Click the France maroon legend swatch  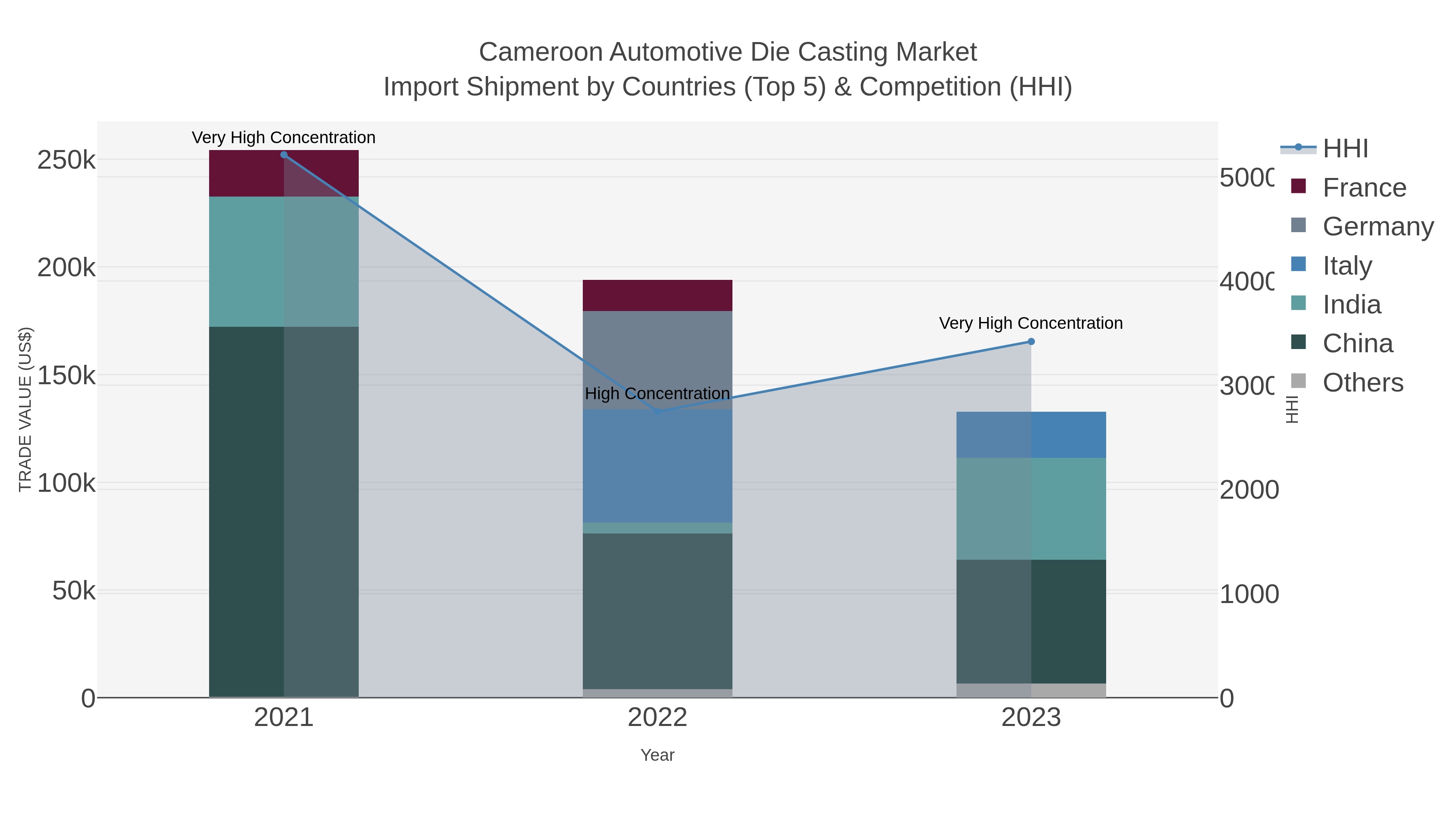point(1298,186)
